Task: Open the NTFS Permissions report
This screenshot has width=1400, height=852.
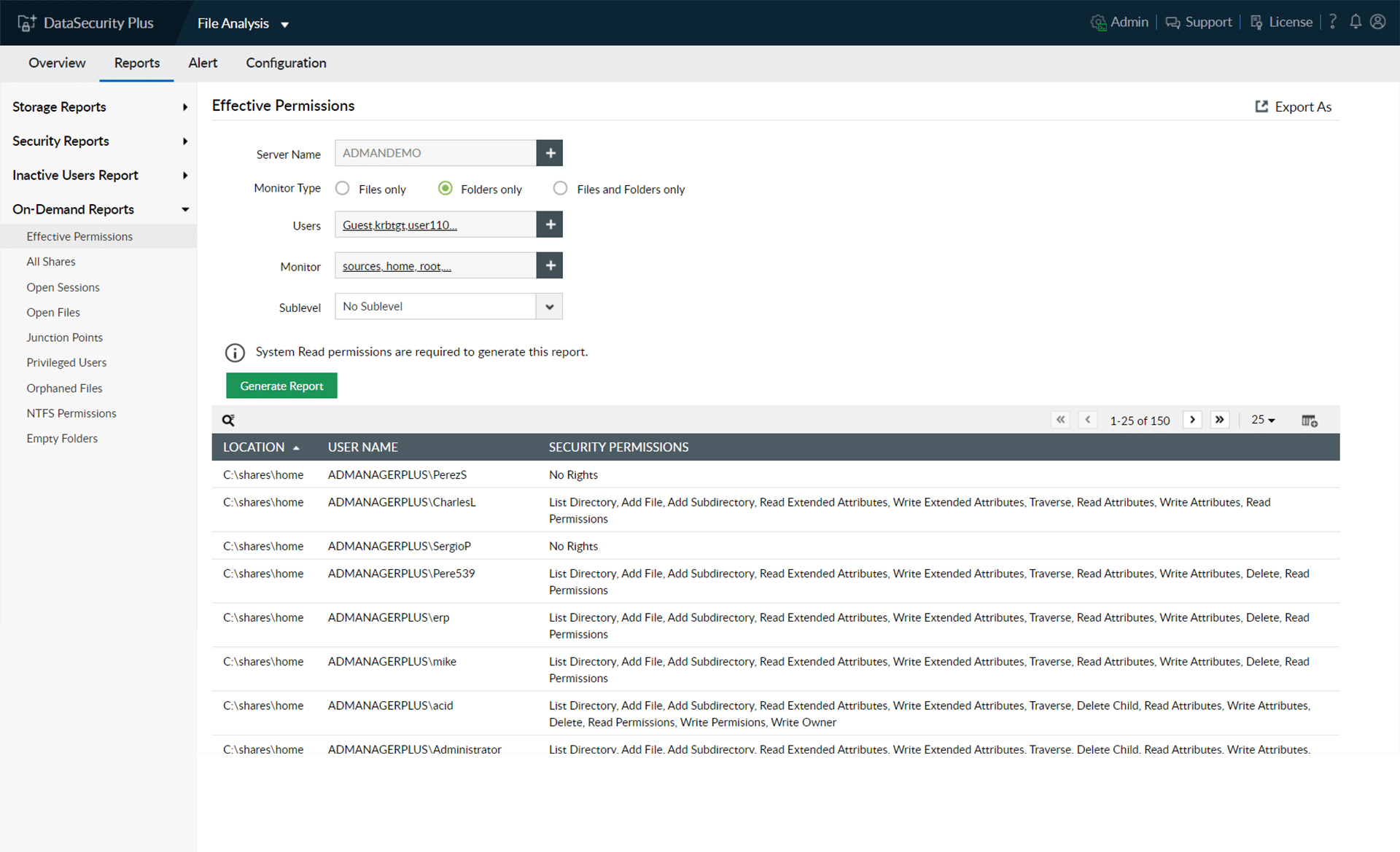Action: [x=71, y=413]
